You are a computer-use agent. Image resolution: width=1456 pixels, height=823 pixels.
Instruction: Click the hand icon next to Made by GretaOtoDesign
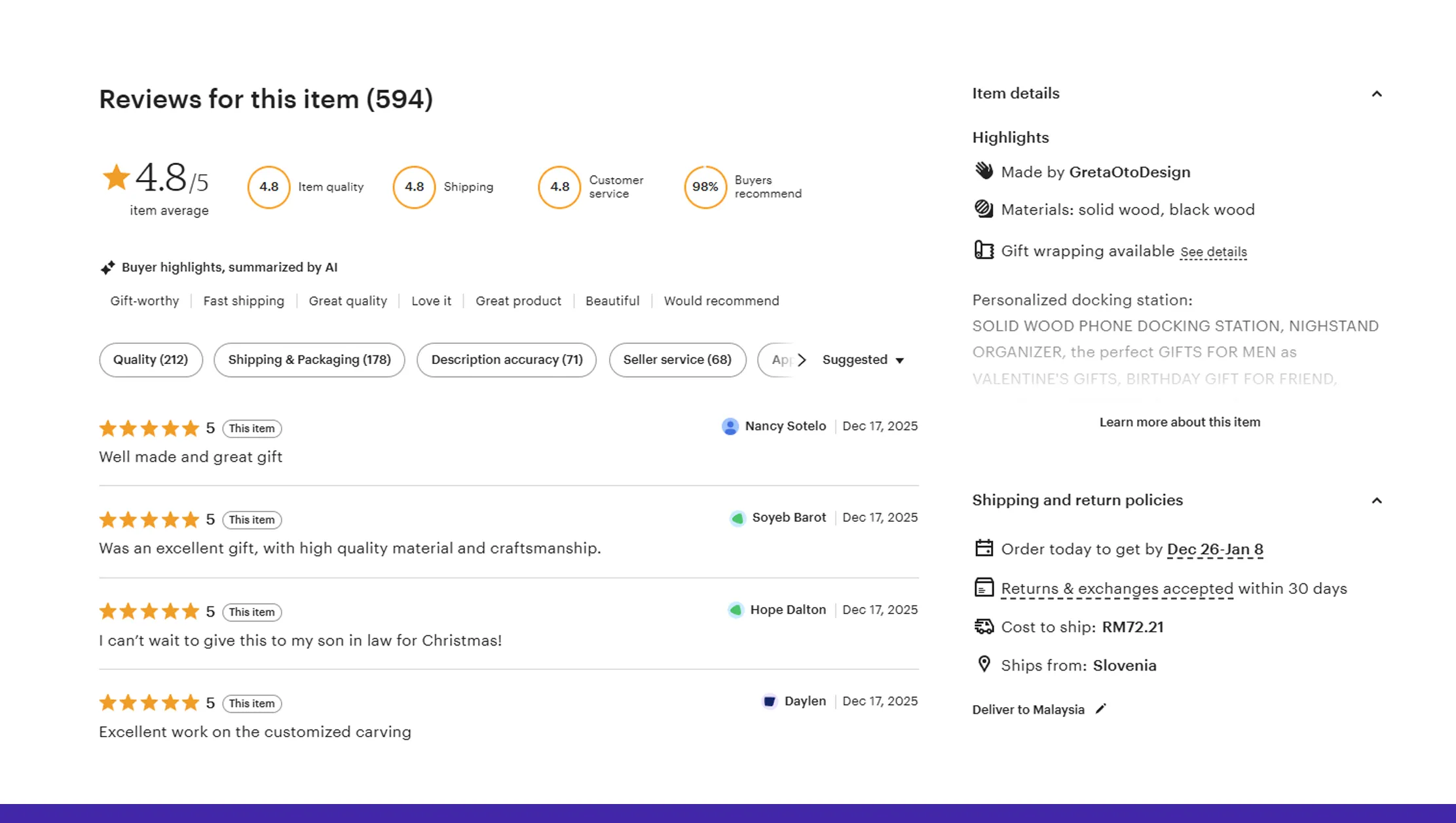[x=984, y=171]
